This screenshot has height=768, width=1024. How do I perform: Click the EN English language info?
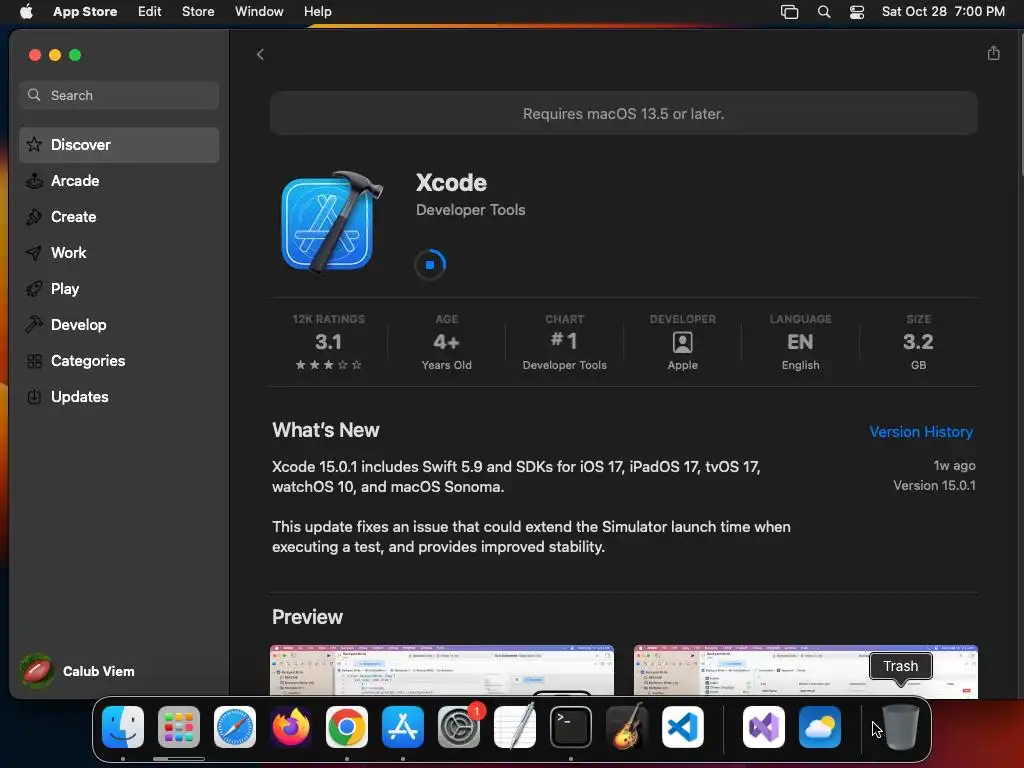pyautogui.click(x=800, y=342)
